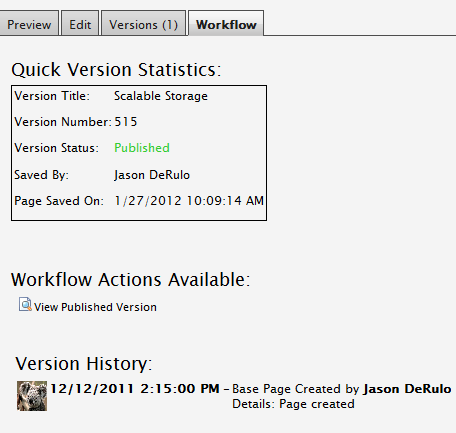456x433 pixels.
Task: Switch to the Preview tab
Action: coord(29,25)
